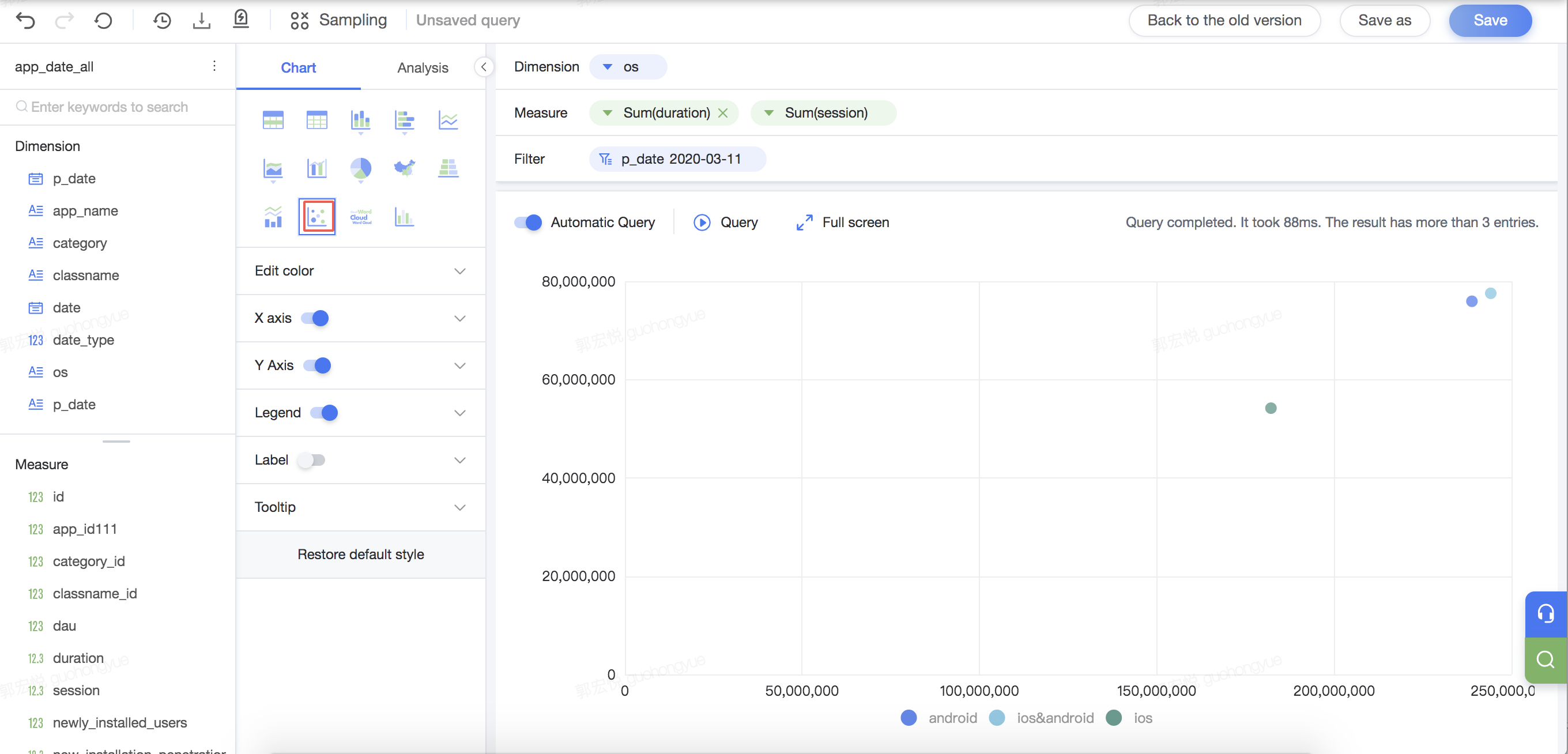The image size is (1568, 754).
Task: Toggle ios series in chart legend
Action: (1129, 718)
